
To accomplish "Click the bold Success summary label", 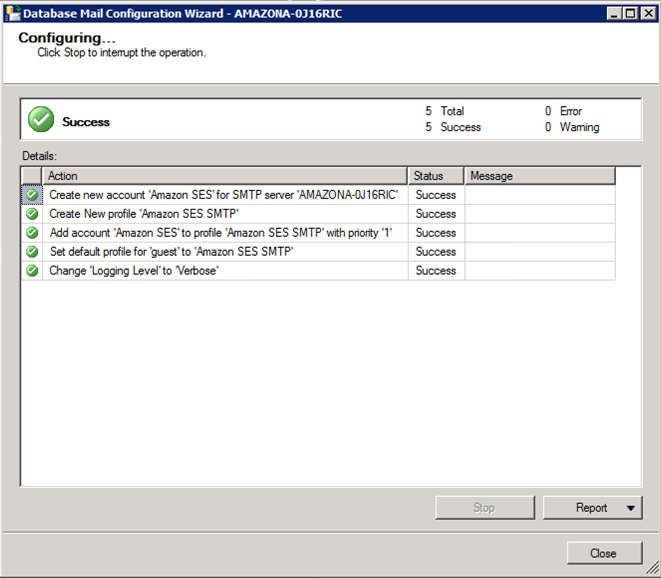I will pyautogui.click(x=86, y=122).
